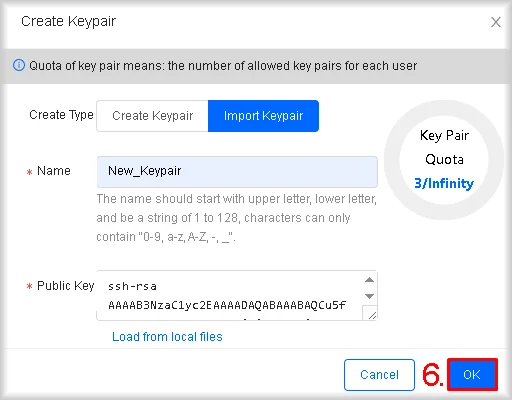Viewport: 512px width, 400px height.
Task: Click the Public Key scroll up arrow
Action: point(369,280)
